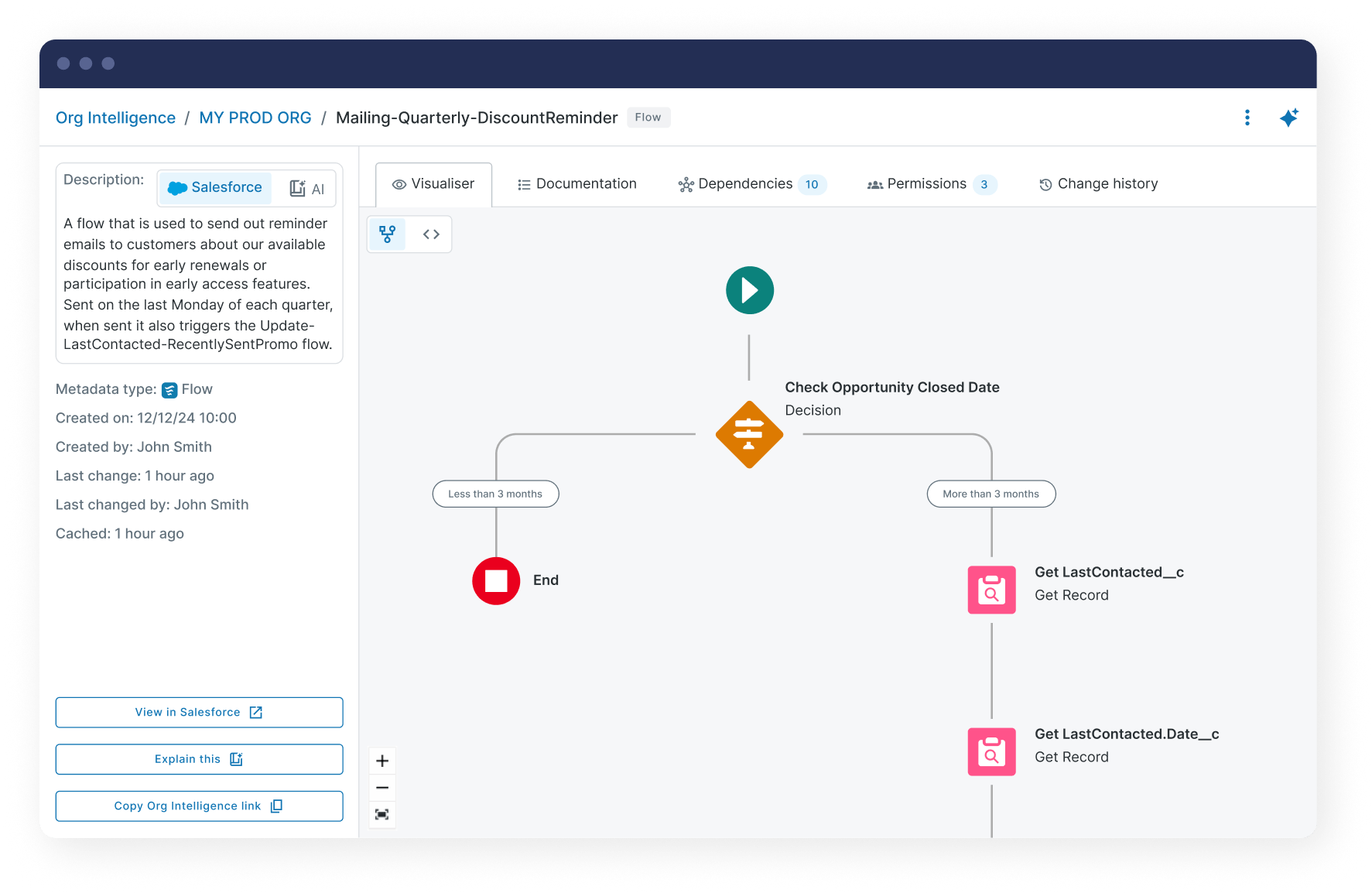The width and height of the screenshot is (1372, 893).
Task: Zoom in with the plus button
Action: pyautogui.click(x=382, y=761)
